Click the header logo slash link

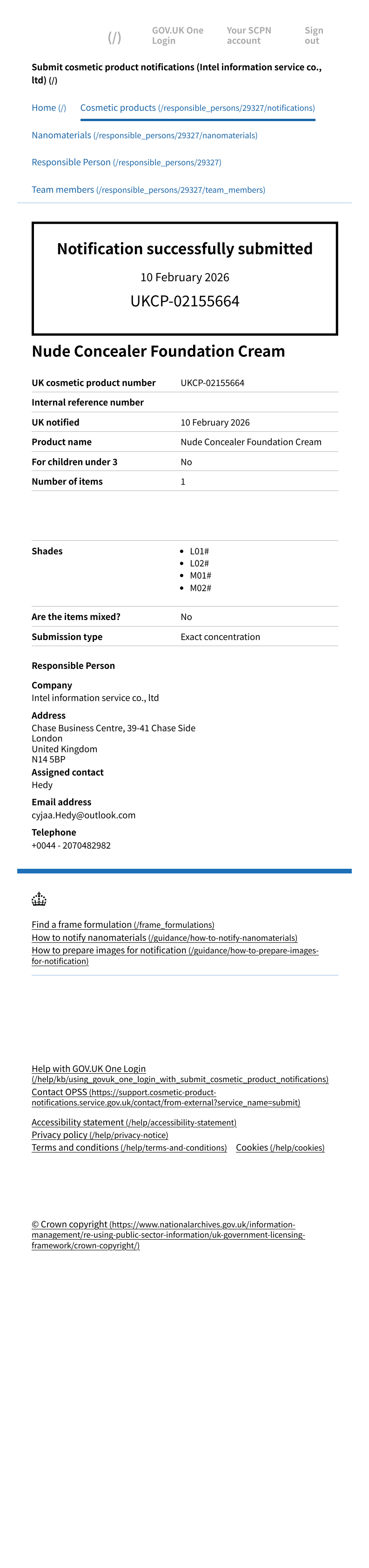(114, 38)
